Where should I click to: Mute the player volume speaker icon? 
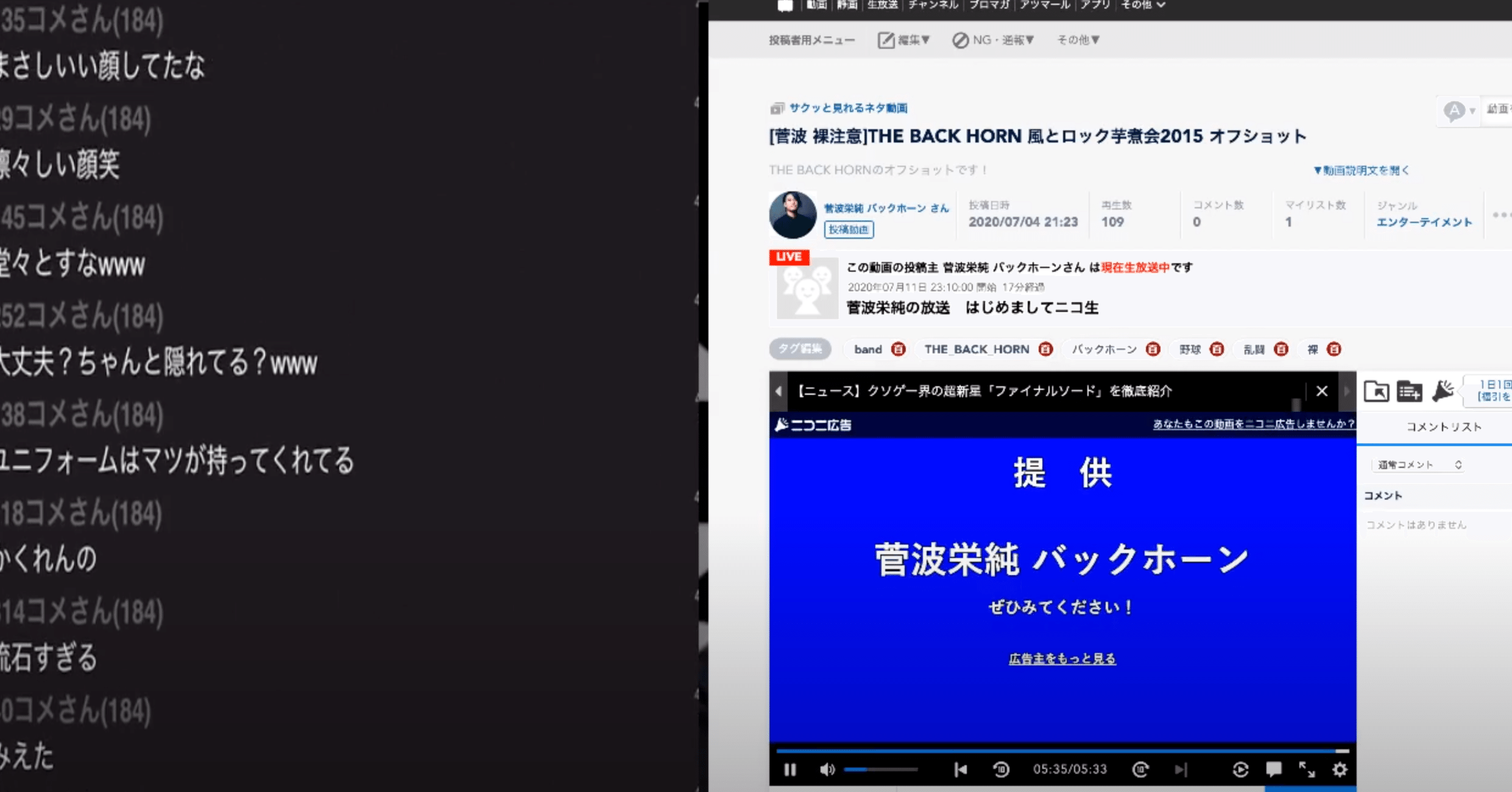tap(827, 770)
